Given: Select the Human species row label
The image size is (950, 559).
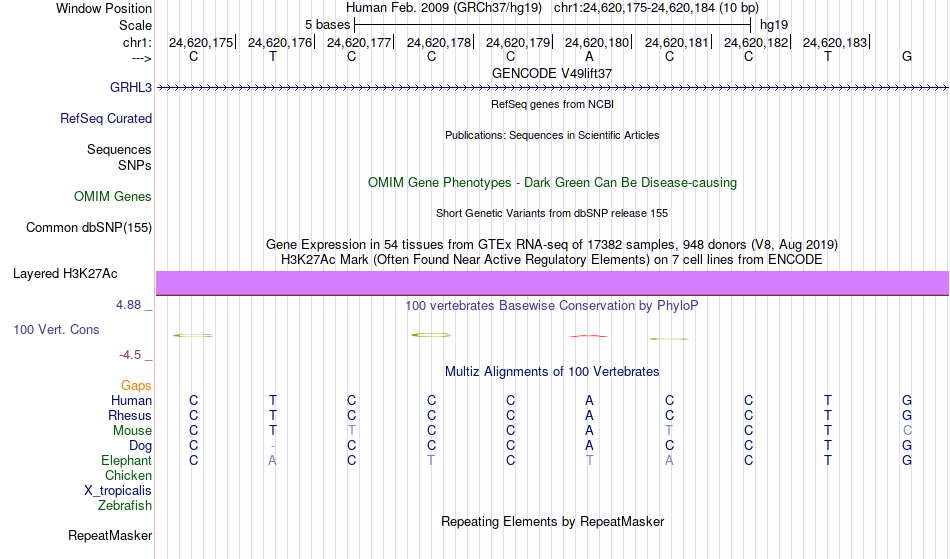Looking at the screenshot, I should (x=131, y=400).
